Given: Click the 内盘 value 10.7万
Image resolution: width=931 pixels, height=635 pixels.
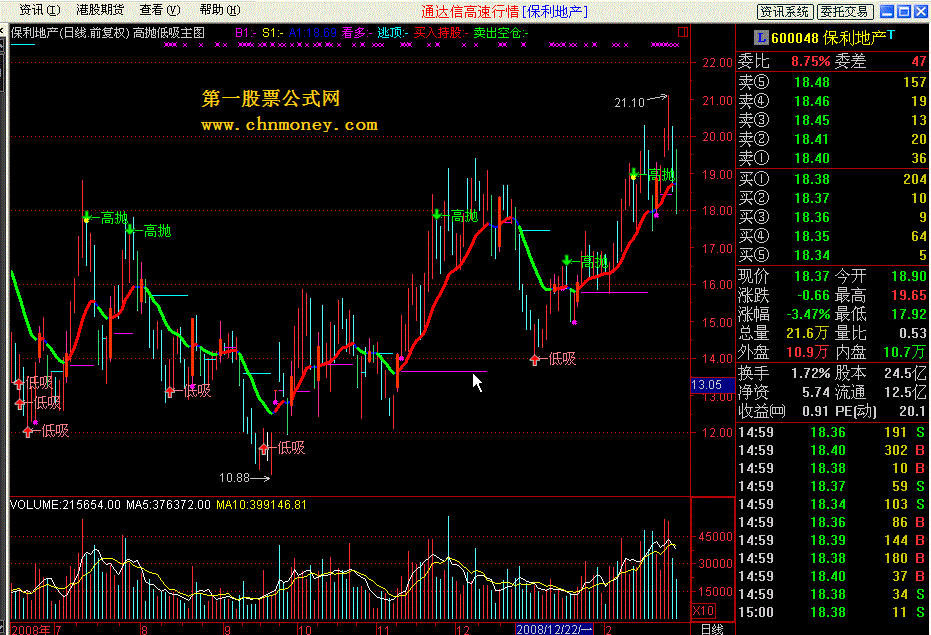Looking at the screenshot, I should click(905, 352).
